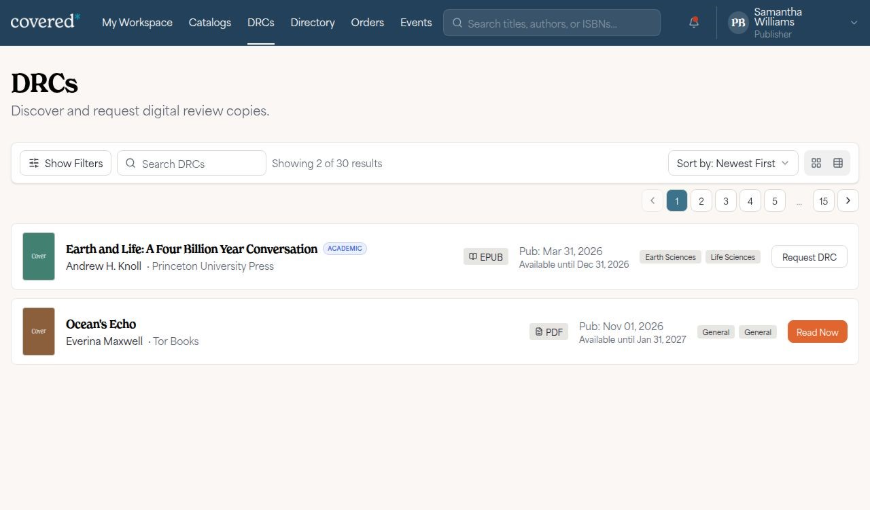
Task: Open the Sort by Newest First dropdown
Action: tap(733, 163)
